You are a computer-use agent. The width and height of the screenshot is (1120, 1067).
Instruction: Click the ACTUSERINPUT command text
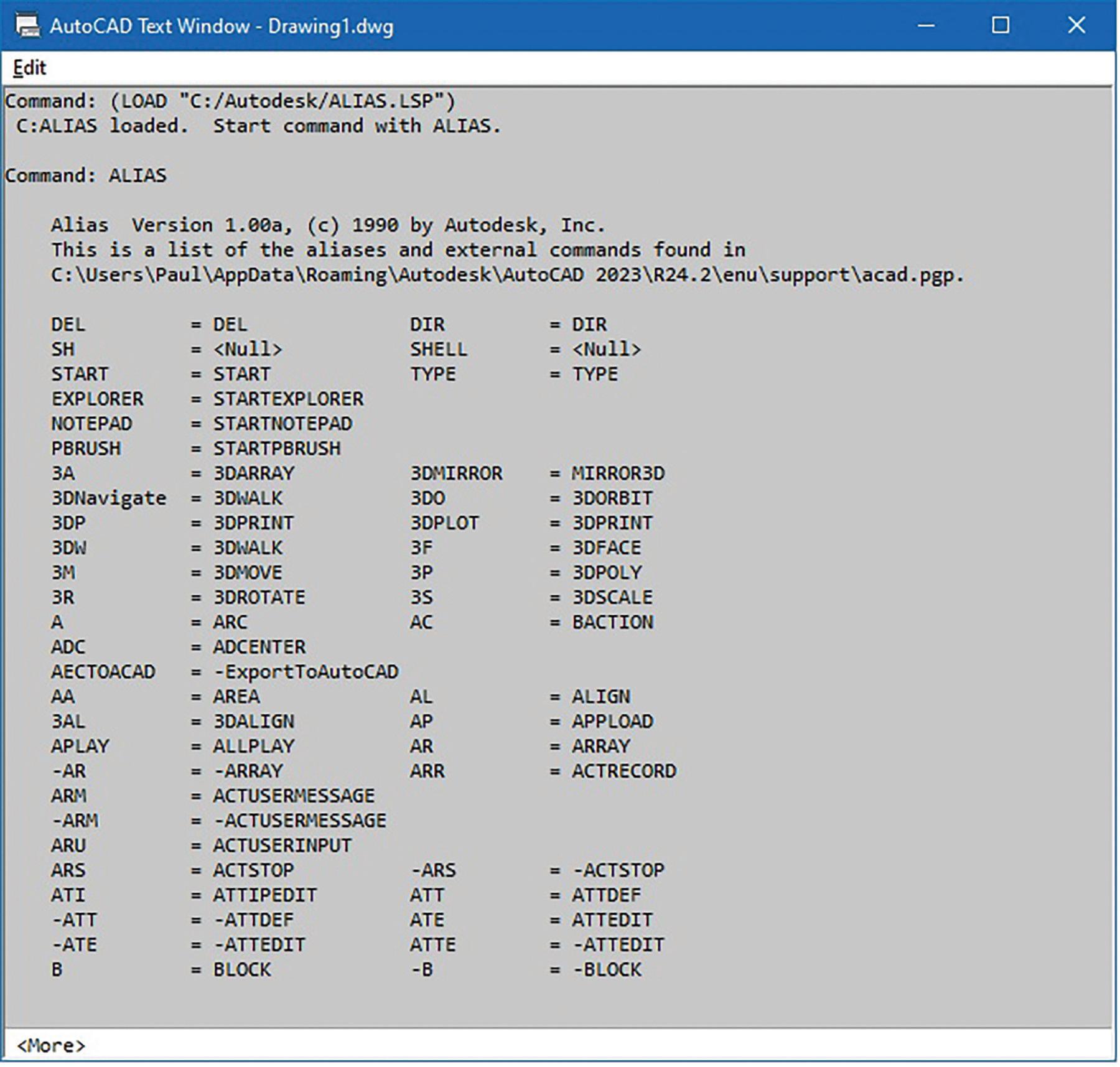point(283,846)
